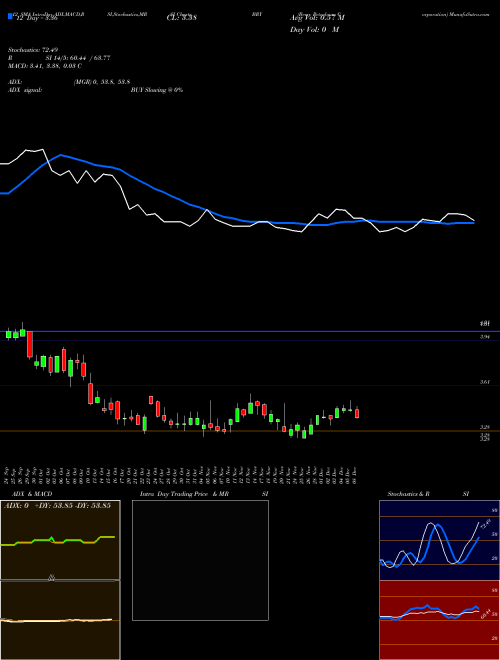Click the last red candlestick on price chart
This screenshot has height=660, width=500.
pos(357,412)
